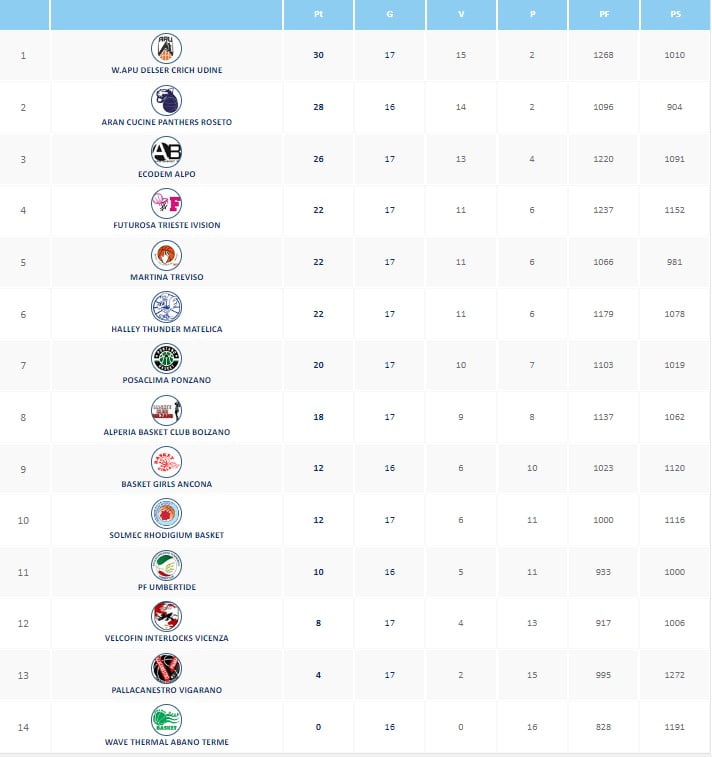Viewport: 712px width, 757px height.
Task: Open the Futurosa Trieste iVision logo
Action: click(x=167, y=204)
